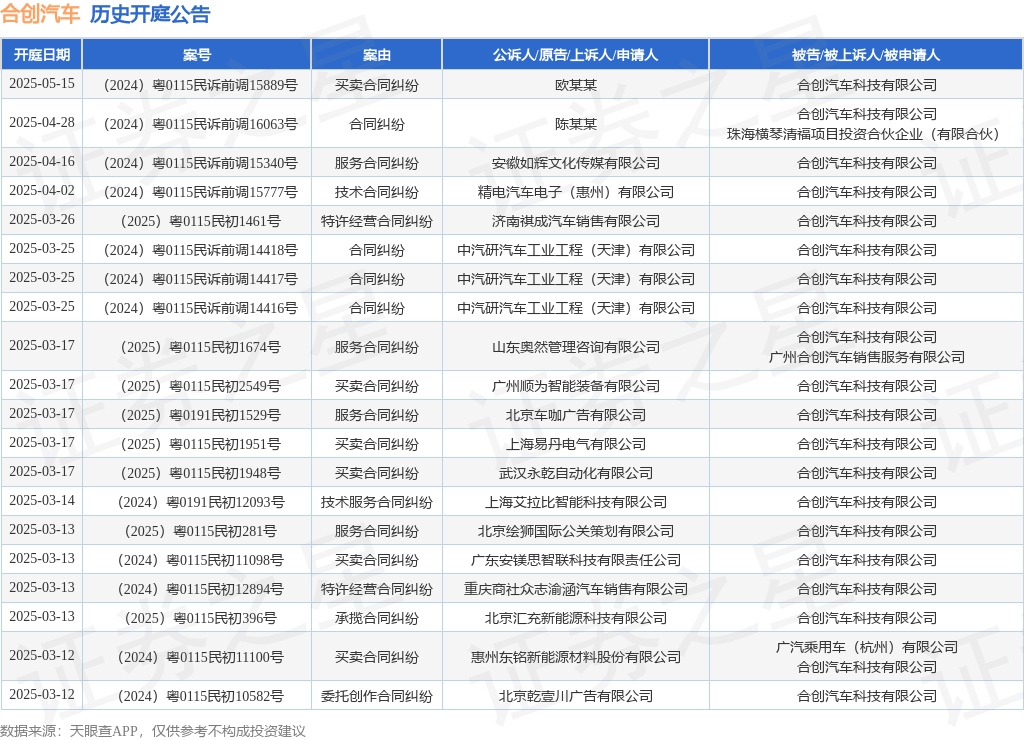This screenshot has width=1024, height=740.
Task: Click the 承揽合同纠纷 cause cell
Action: [377, 618]
